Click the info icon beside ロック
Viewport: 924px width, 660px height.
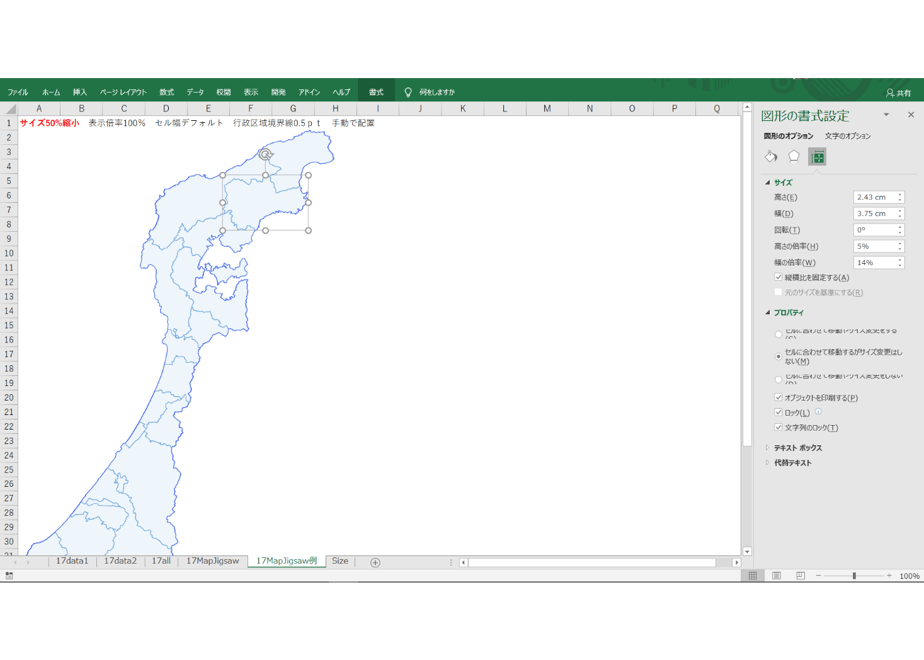pos(819,412)
